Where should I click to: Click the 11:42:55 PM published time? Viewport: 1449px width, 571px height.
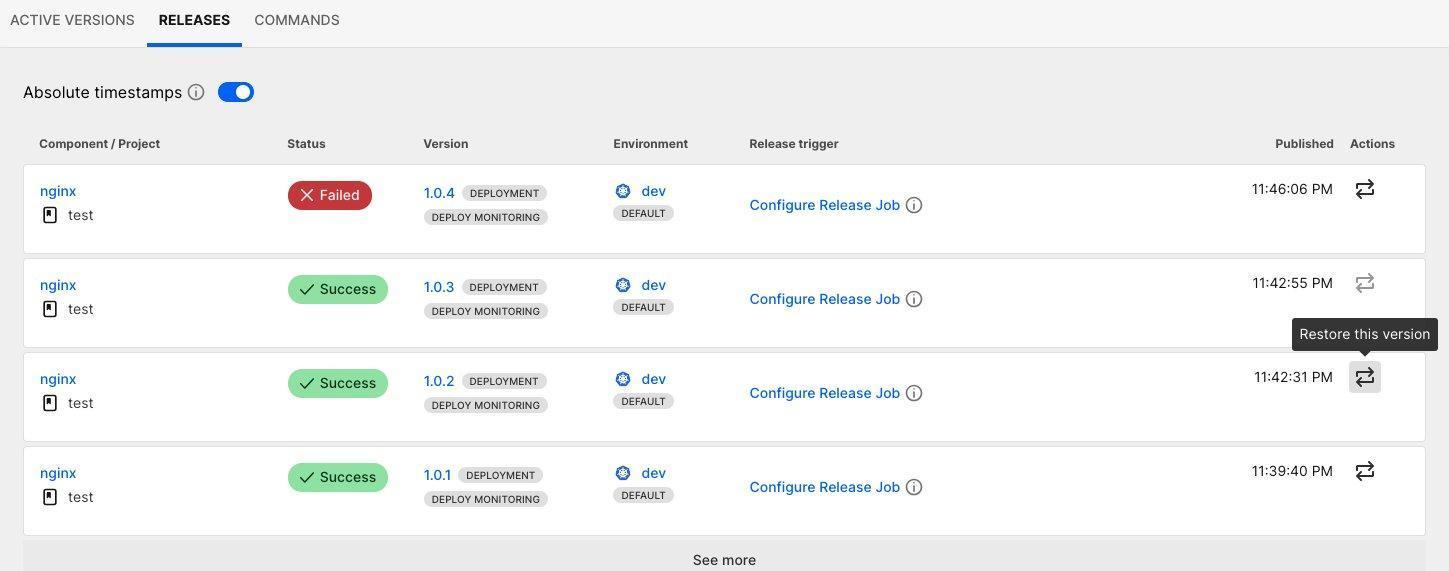pos(1292,283)
